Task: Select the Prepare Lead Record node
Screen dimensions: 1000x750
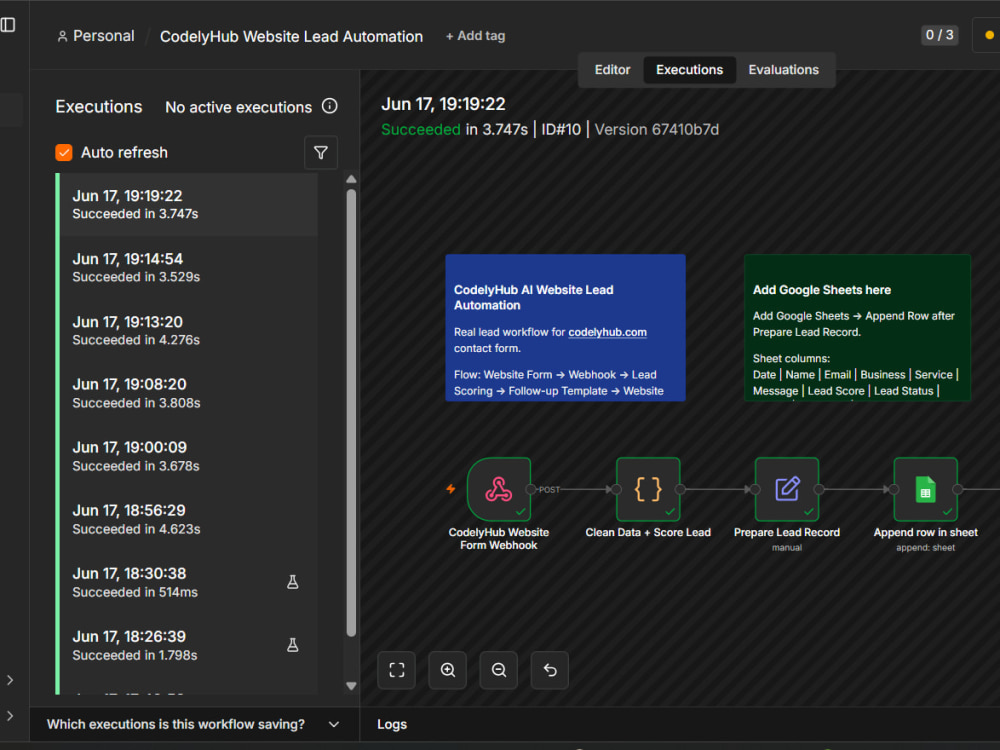Action: click(x=787, y=489)
